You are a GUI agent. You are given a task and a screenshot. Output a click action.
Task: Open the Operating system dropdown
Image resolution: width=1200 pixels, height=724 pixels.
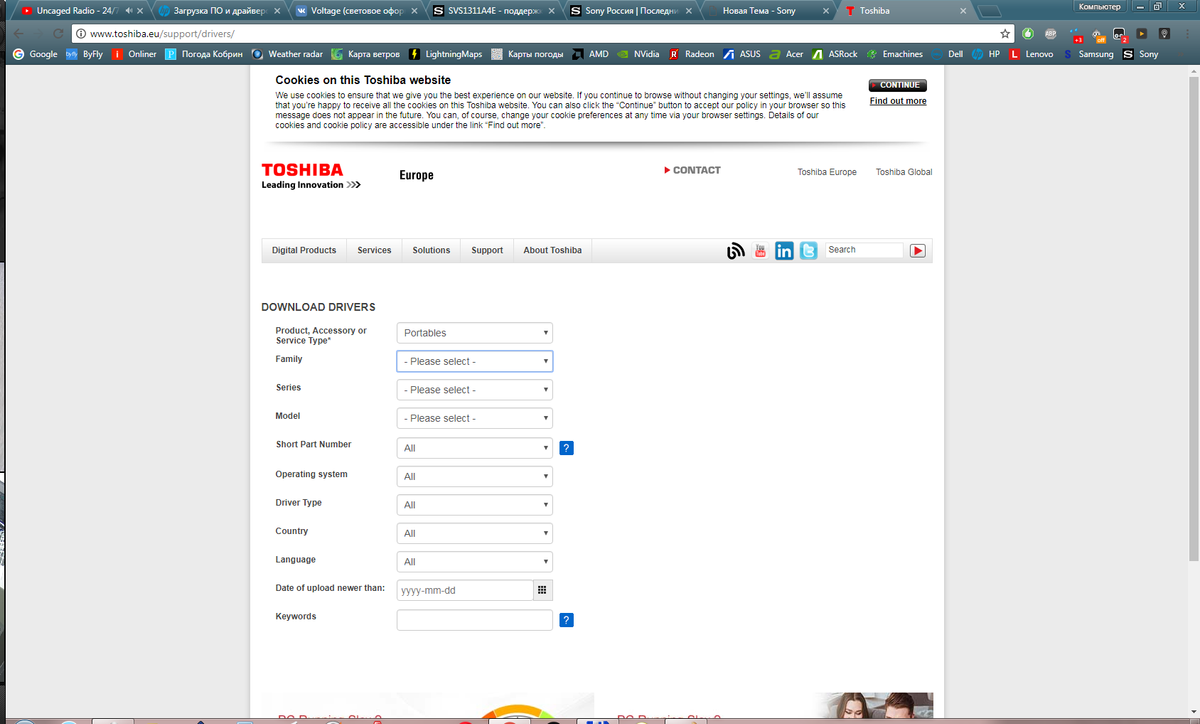pos(475,476)
